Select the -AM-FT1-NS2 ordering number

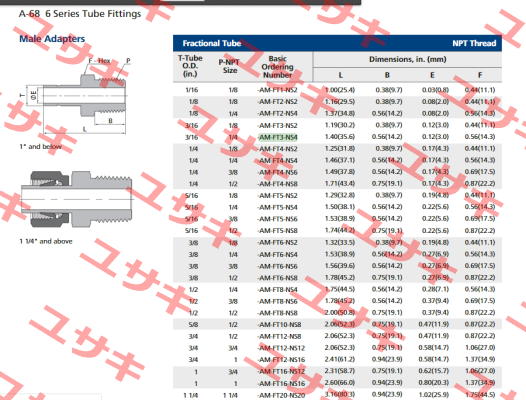coord(277,90)
